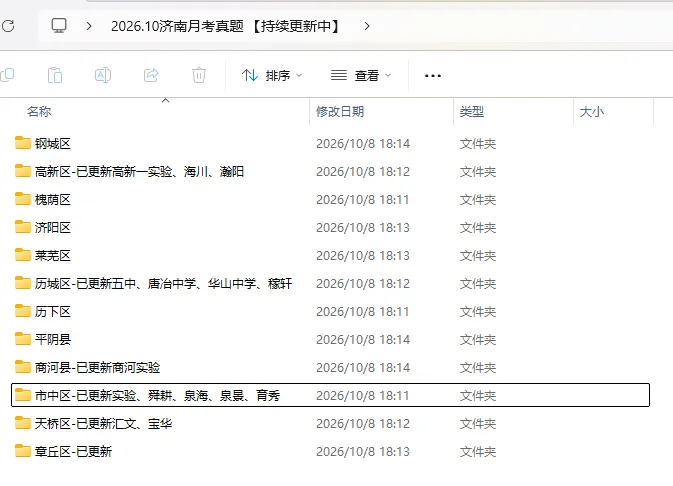Click the folder icon of 济阳区

coord(23,226)
